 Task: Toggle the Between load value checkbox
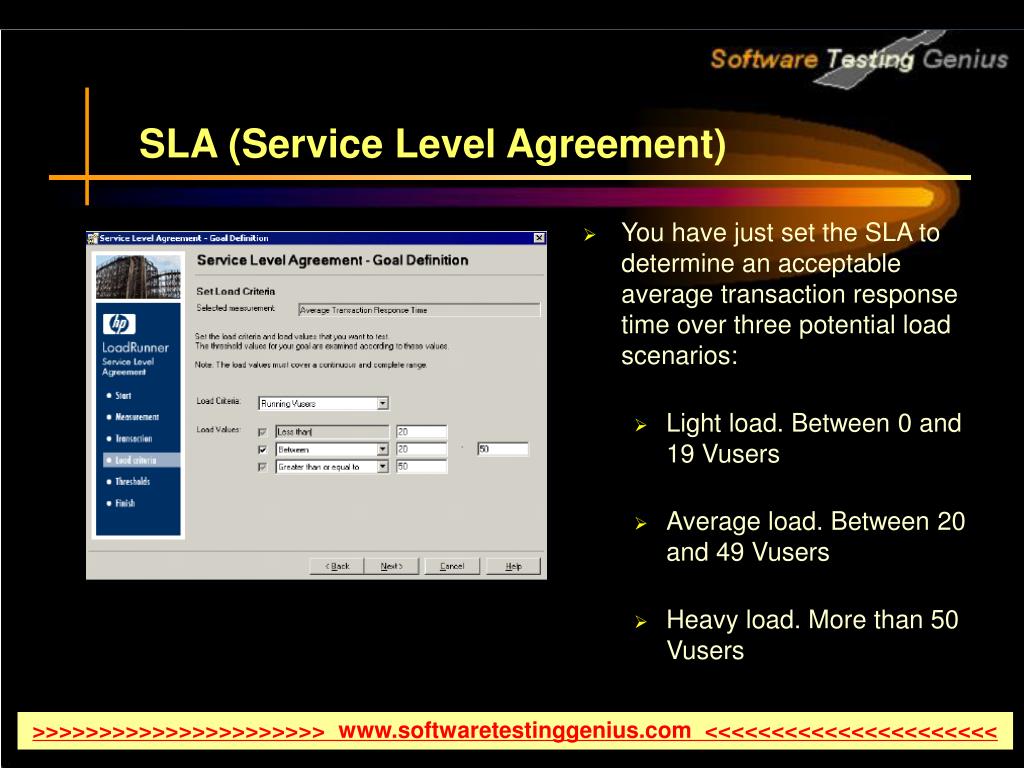pos(263,450)
